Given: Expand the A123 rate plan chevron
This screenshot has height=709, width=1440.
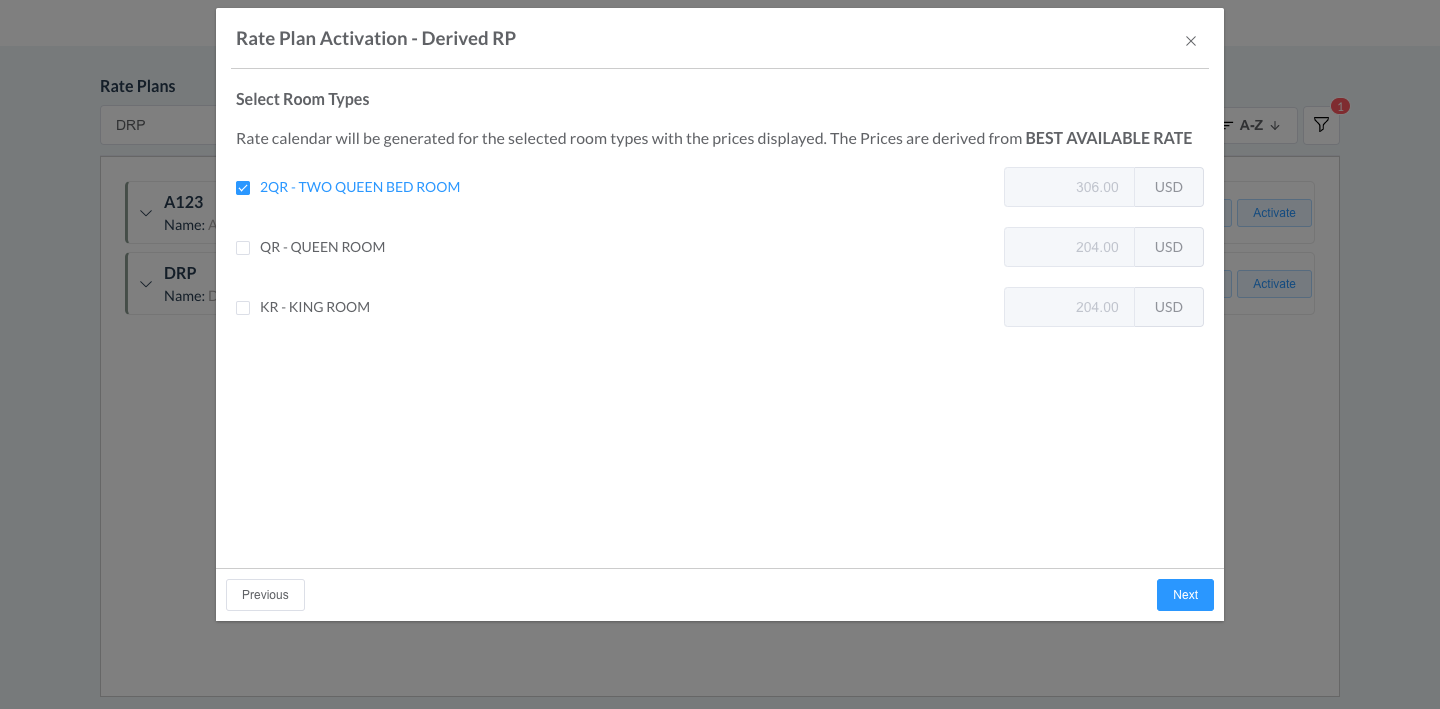Looking at the screenshot, I should [146, 213].
